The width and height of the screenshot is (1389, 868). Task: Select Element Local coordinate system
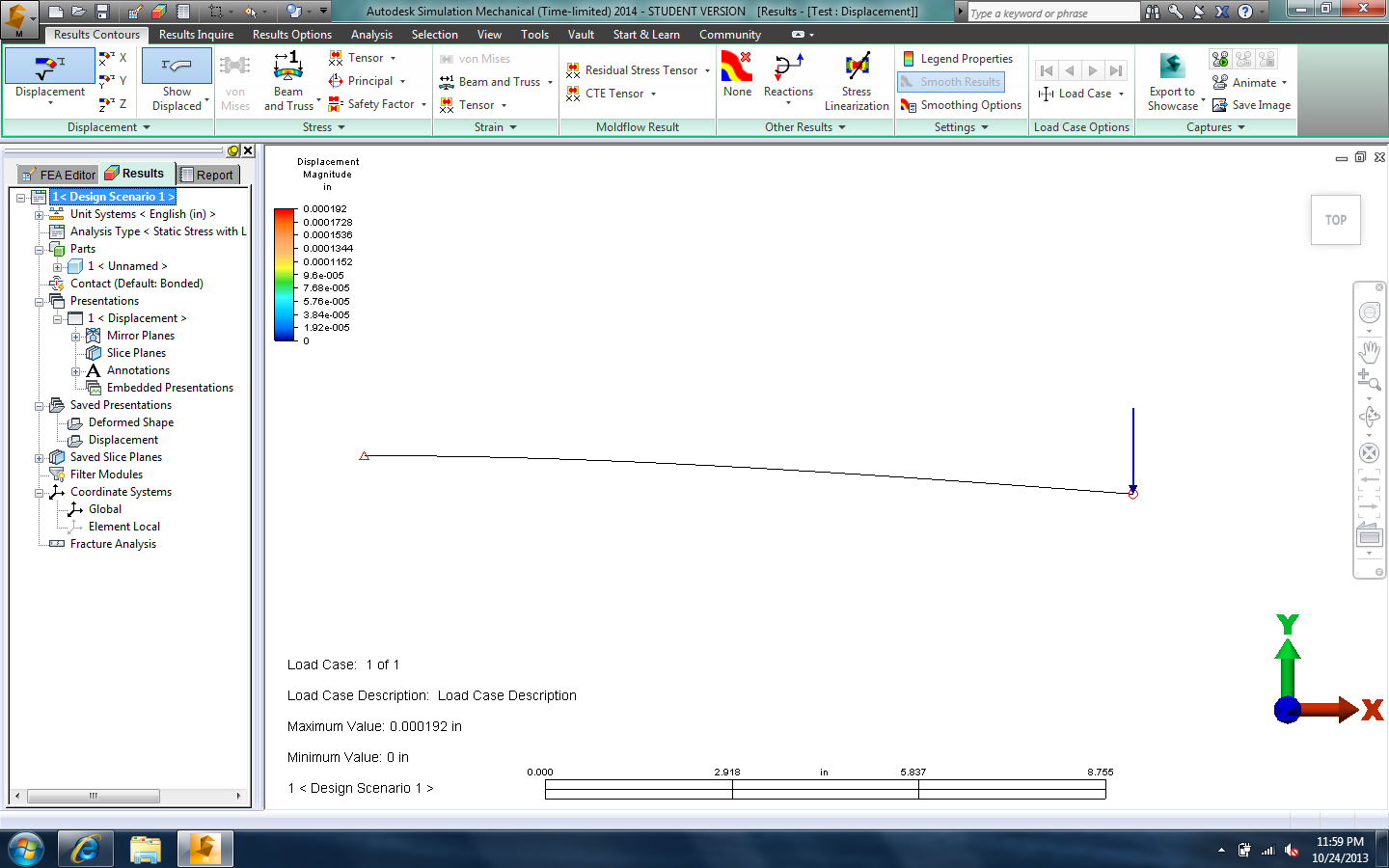pos(124,527)
